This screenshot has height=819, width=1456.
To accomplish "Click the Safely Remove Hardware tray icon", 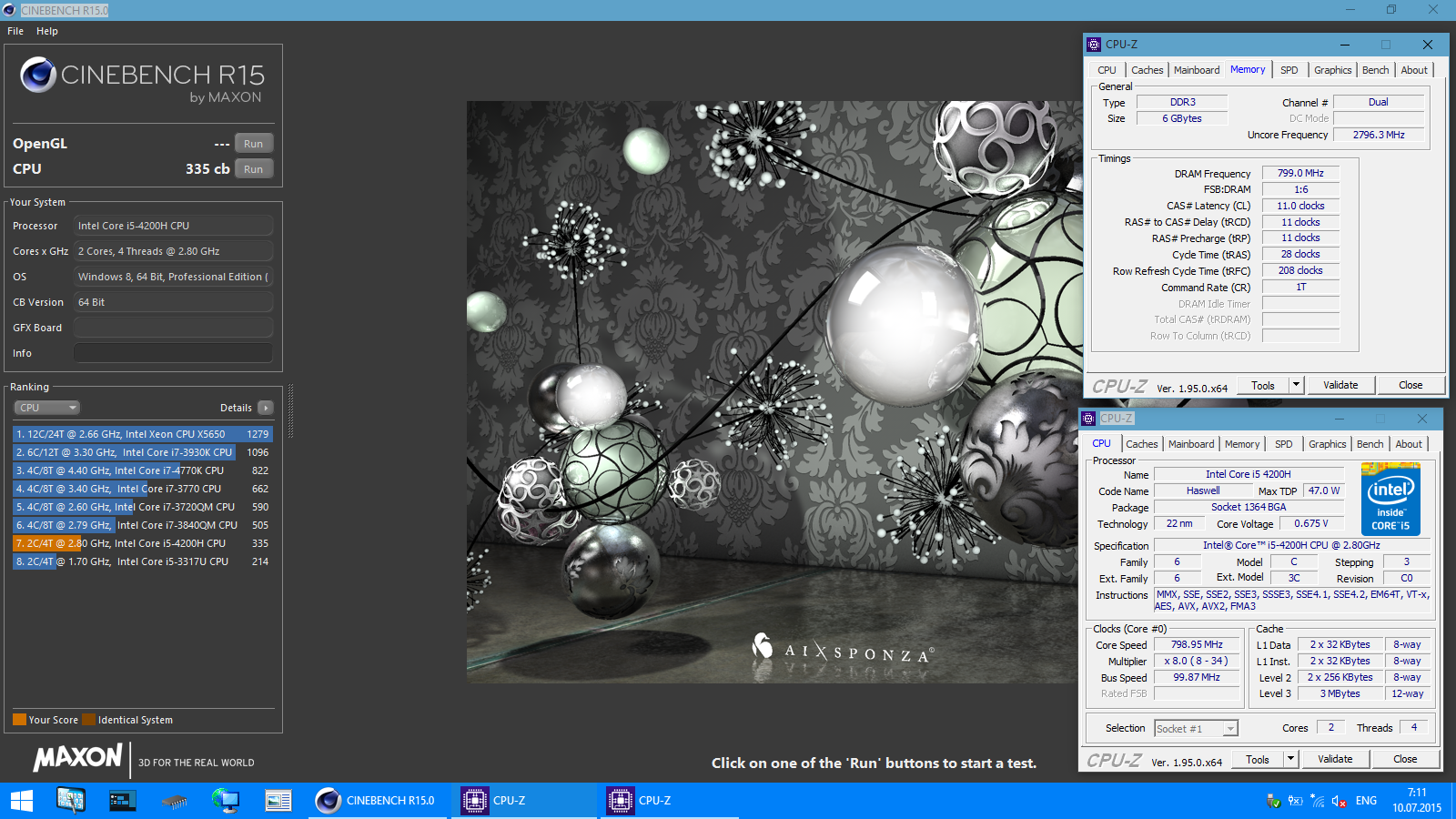I will [1274, 801].
